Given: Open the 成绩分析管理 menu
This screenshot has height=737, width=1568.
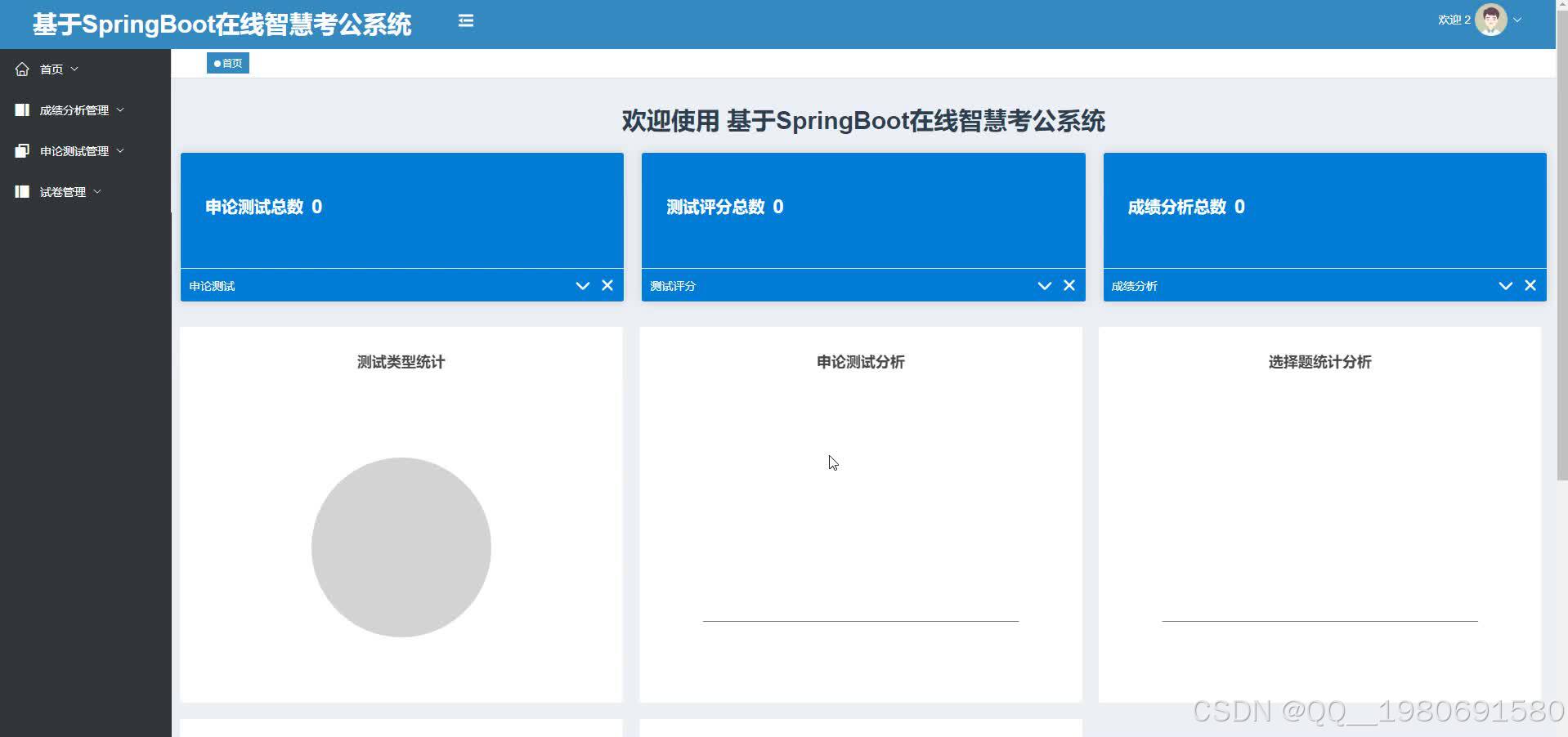Looking at the screenshot, I should coord(85,110).
